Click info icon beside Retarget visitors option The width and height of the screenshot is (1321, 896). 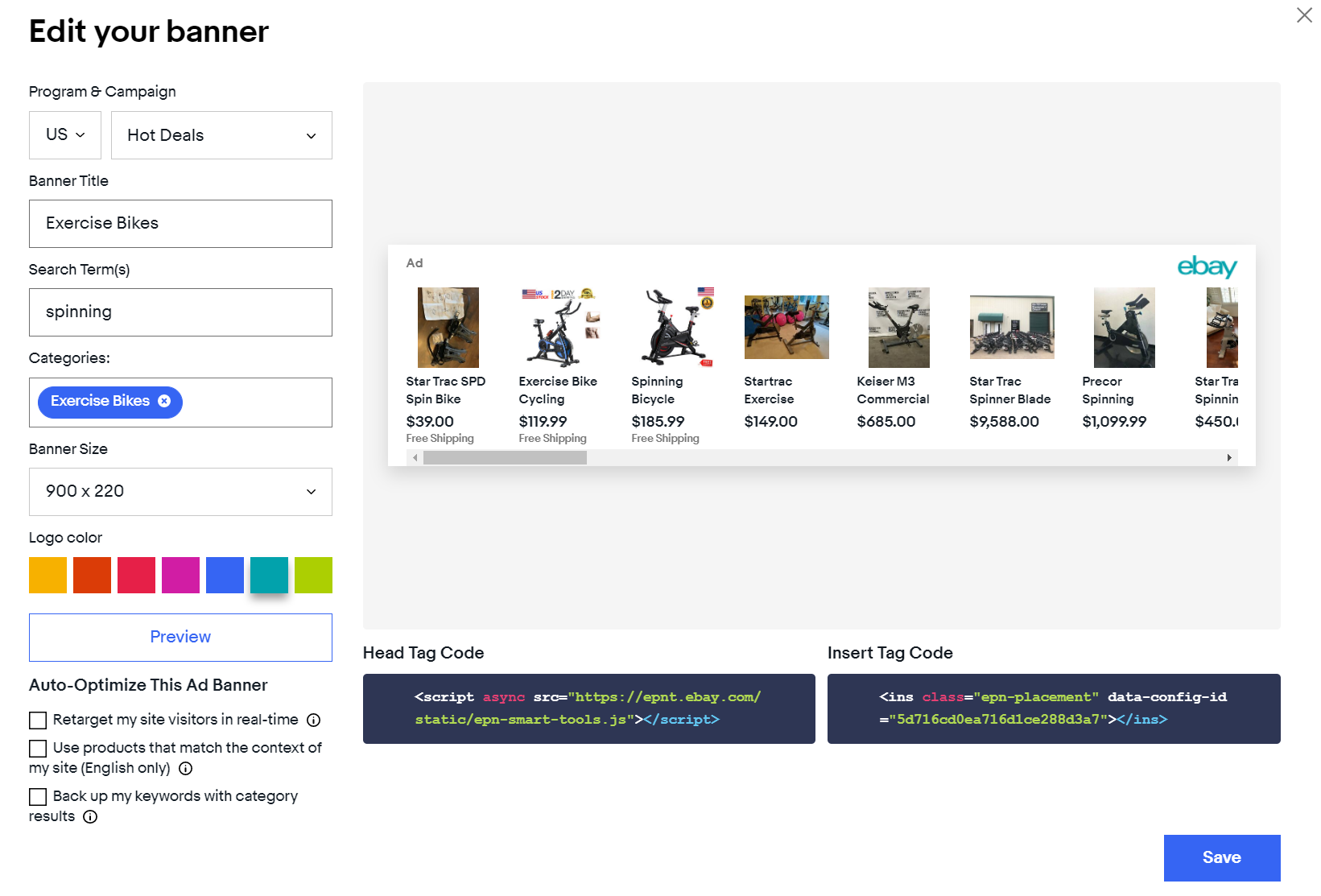tap(314, 721)
